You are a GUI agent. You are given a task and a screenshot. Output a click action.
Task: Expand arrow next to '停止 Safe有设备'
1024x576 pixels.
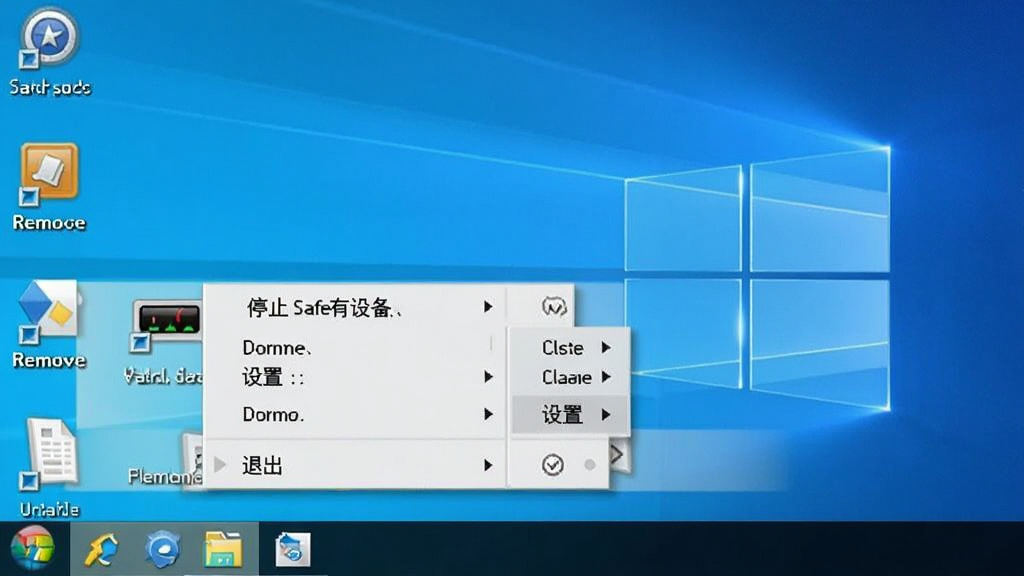(488, 306)
